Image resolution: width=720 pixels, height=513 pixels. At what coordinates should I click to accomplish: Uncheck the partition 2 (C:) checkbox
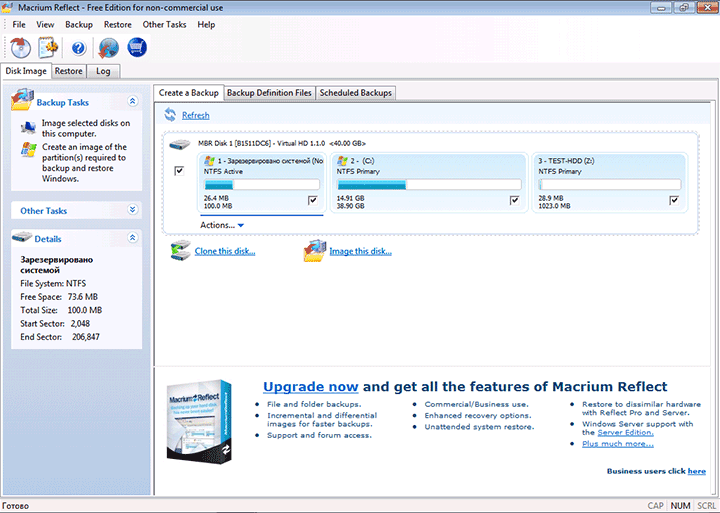coord(514,200)
